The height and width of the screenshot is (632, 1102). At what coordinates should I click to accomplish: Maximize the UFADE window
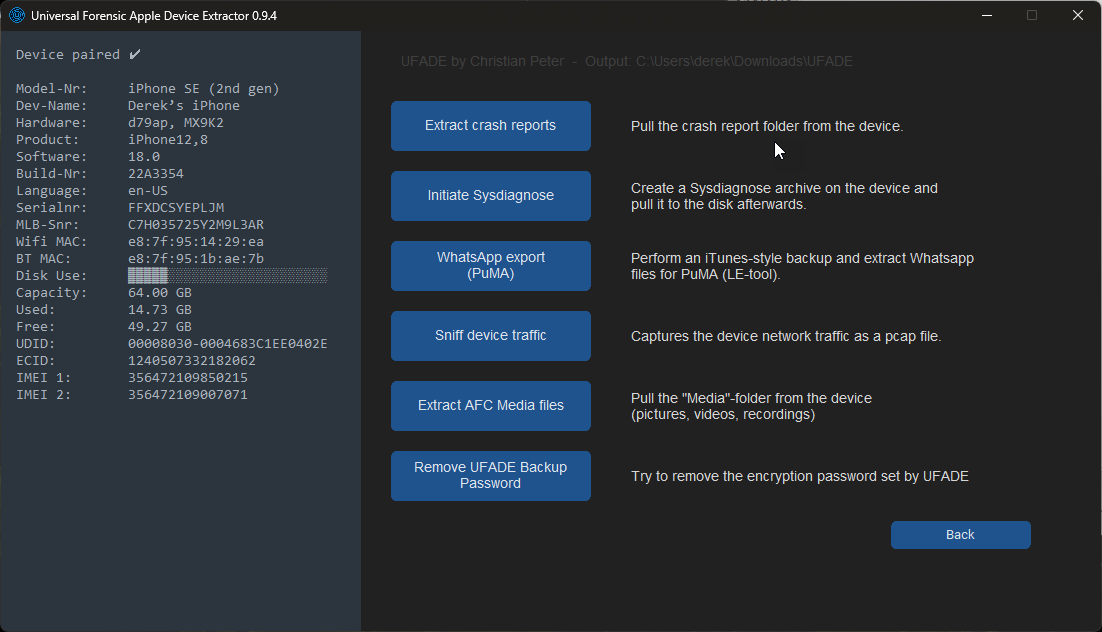(x=1031, y=16)
